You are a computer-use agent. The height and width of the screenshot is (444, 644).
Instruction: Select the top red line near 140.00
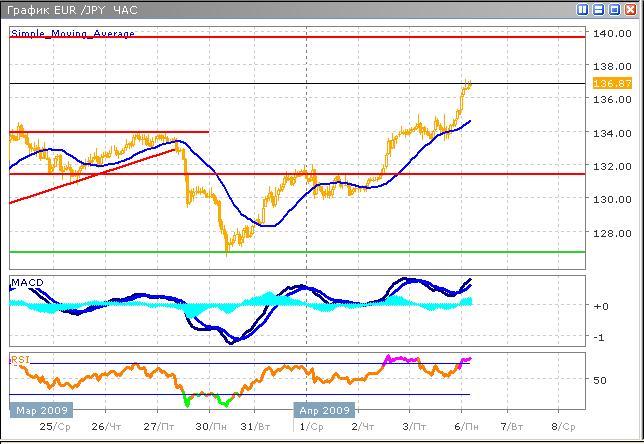coord(300,36)
